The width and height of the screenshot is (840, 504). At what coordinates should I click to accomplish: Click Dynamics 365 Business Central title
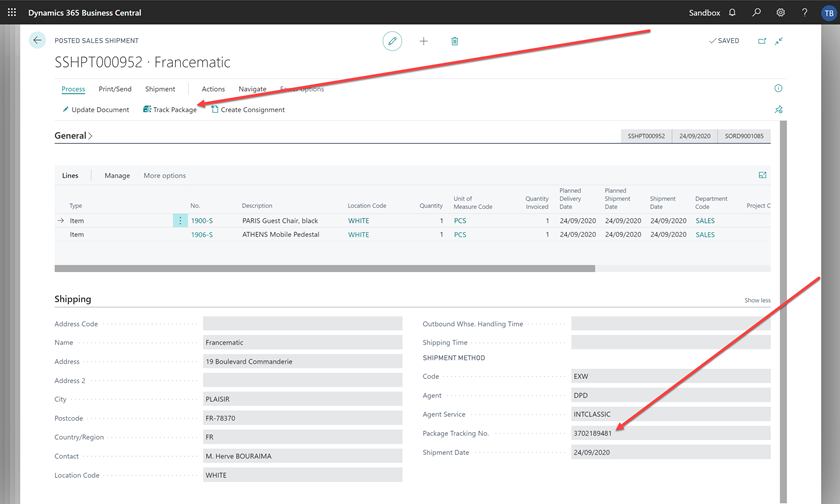(x=85, y=13)
